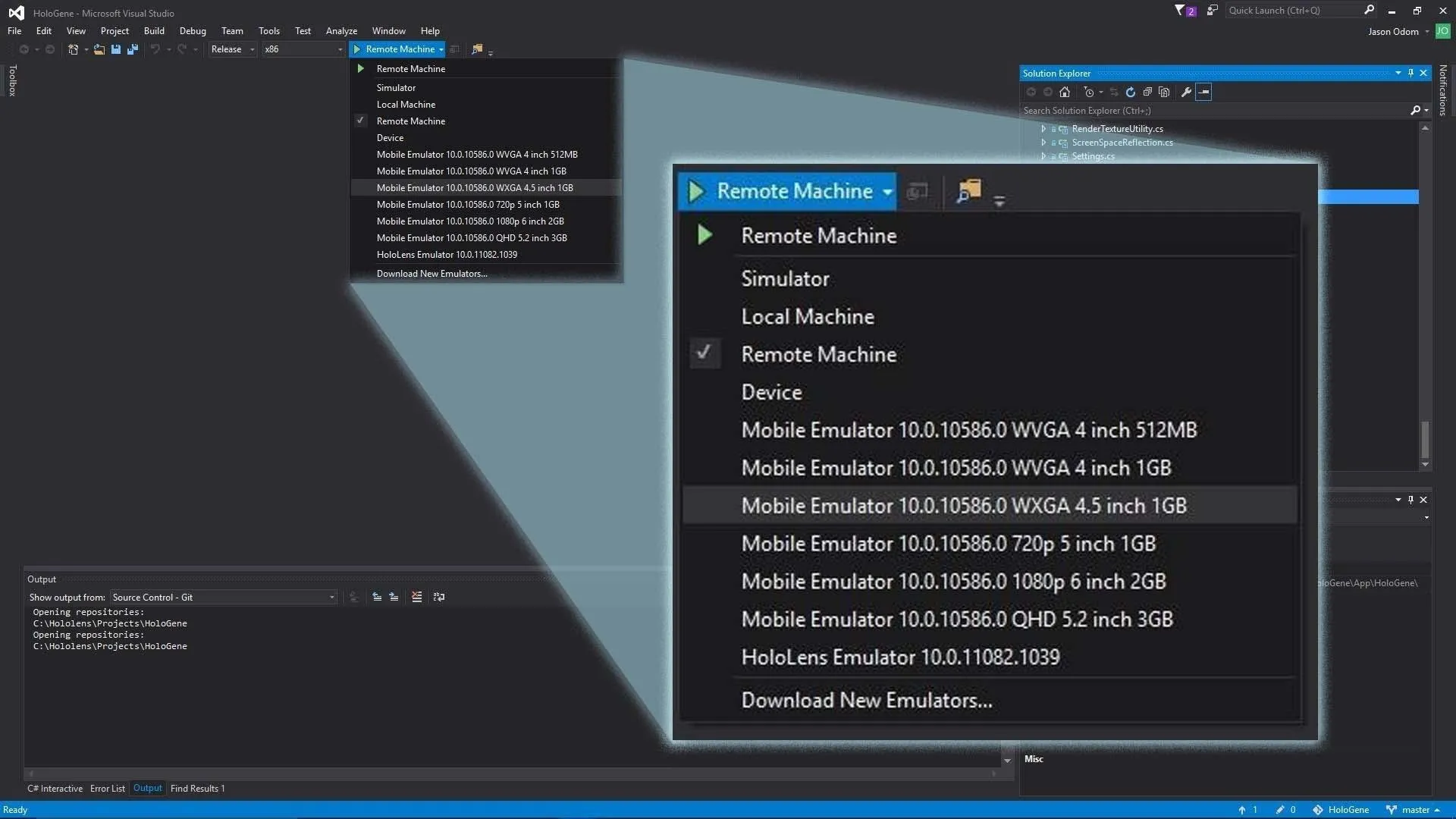Toggle auto-hide pin on Solution Explorer

point(1410,73)
